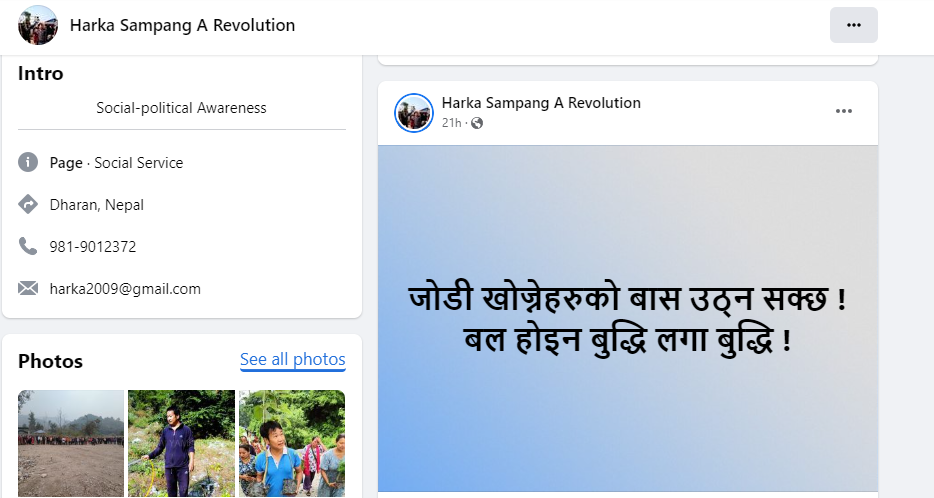This screenshot has width=934, height=498.
Task: Open the page options three-dot menu in header
Action: [854, 25]
